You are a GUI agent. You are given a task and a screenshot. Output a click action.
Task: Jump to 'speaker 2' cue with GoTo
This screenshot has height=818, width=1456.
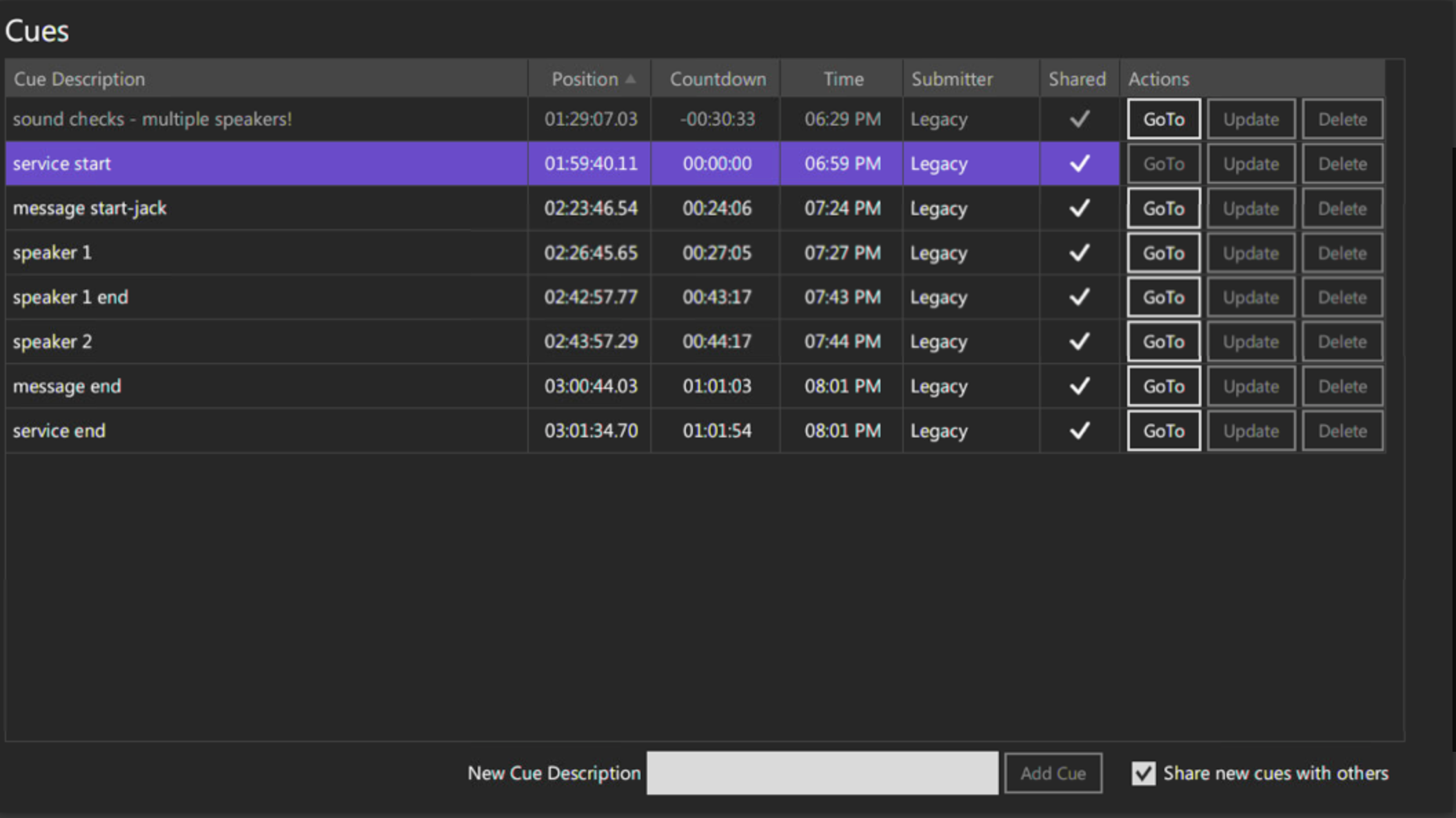coord(1163,341)
